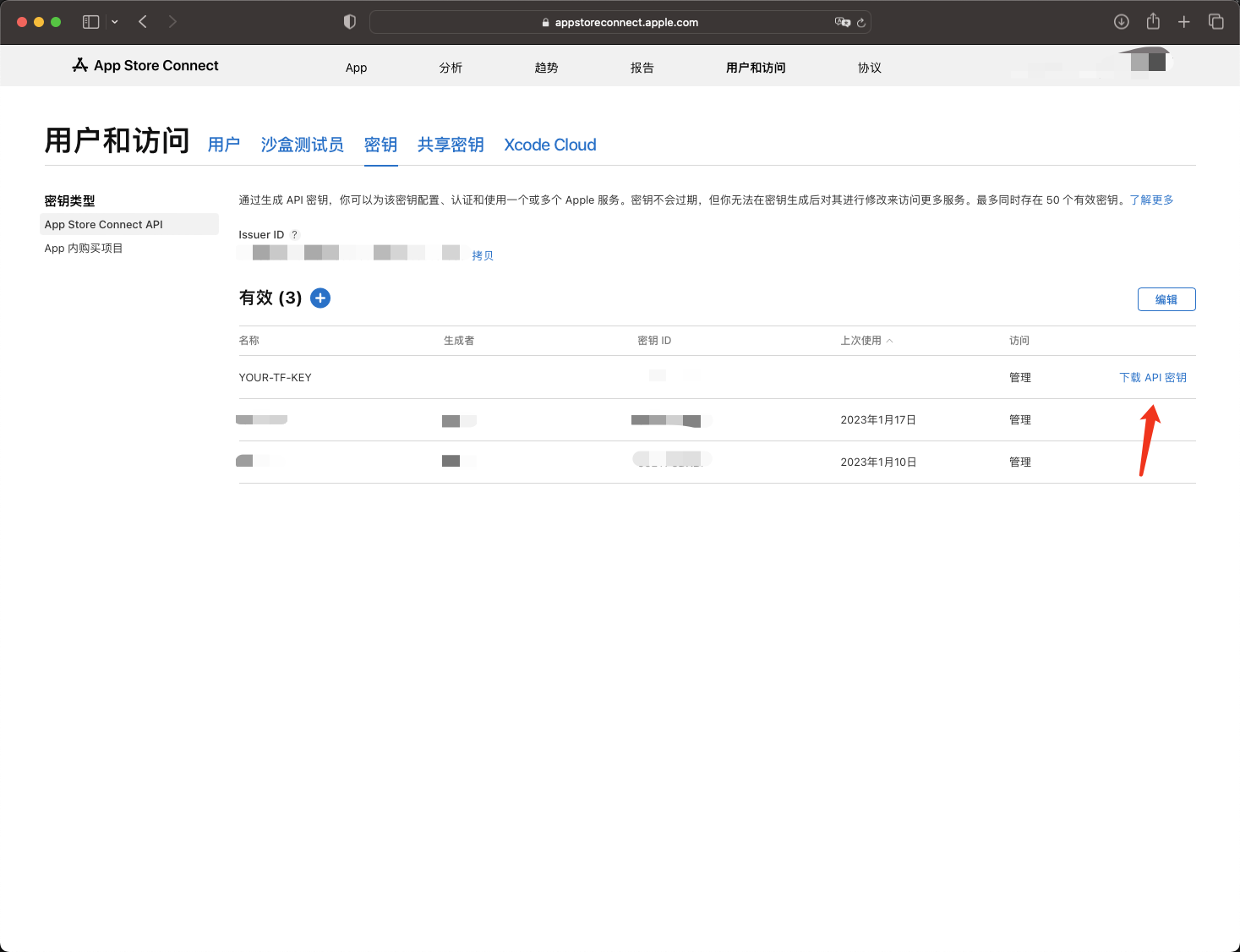The height and width of the screenshot is (952, 1240).
Task: Click the 编辑 button
Action: [x=1166, y=299]
